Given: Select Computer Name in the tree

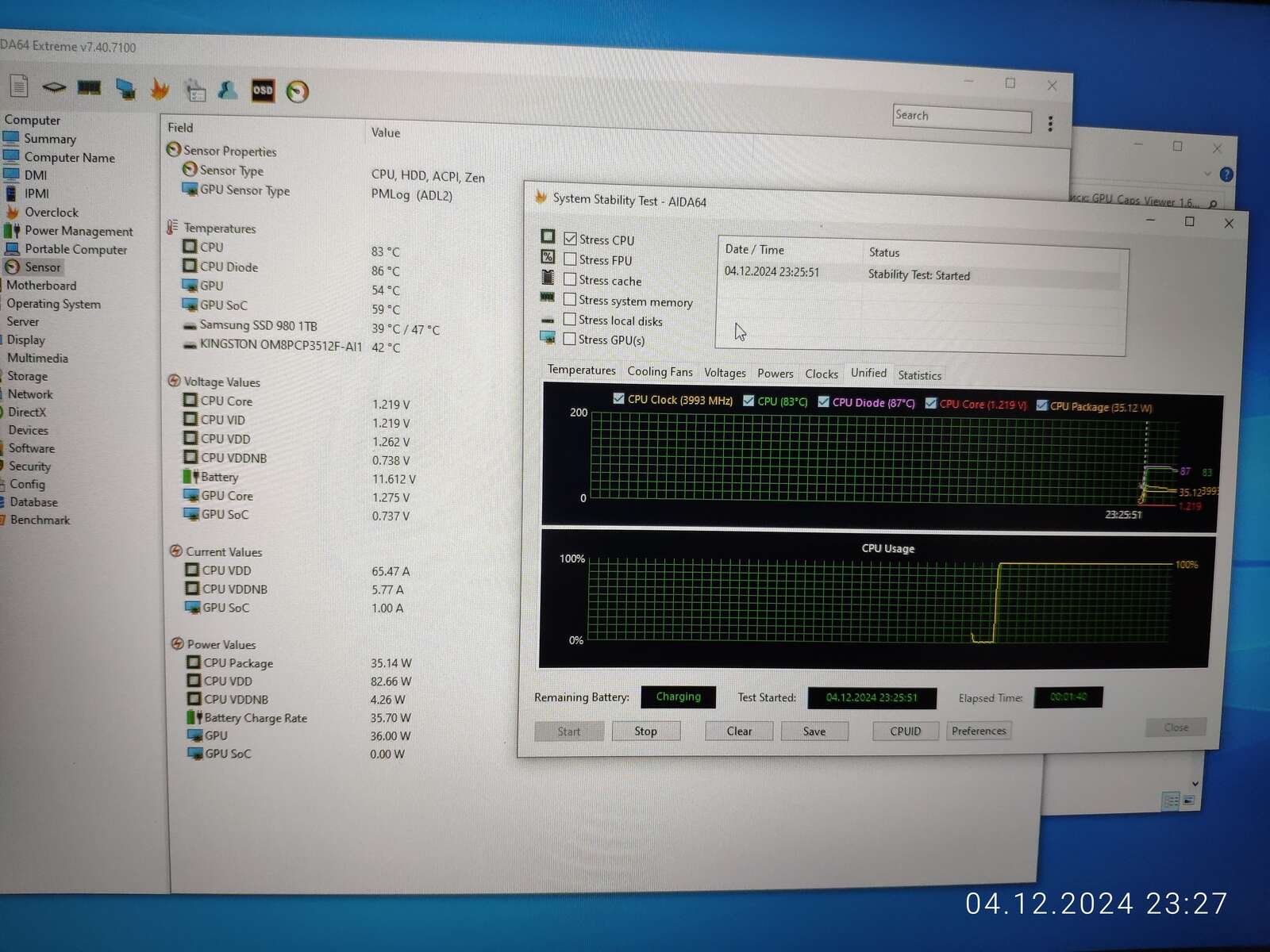Looking at the screenshot, I should click(x=69, y=157).
